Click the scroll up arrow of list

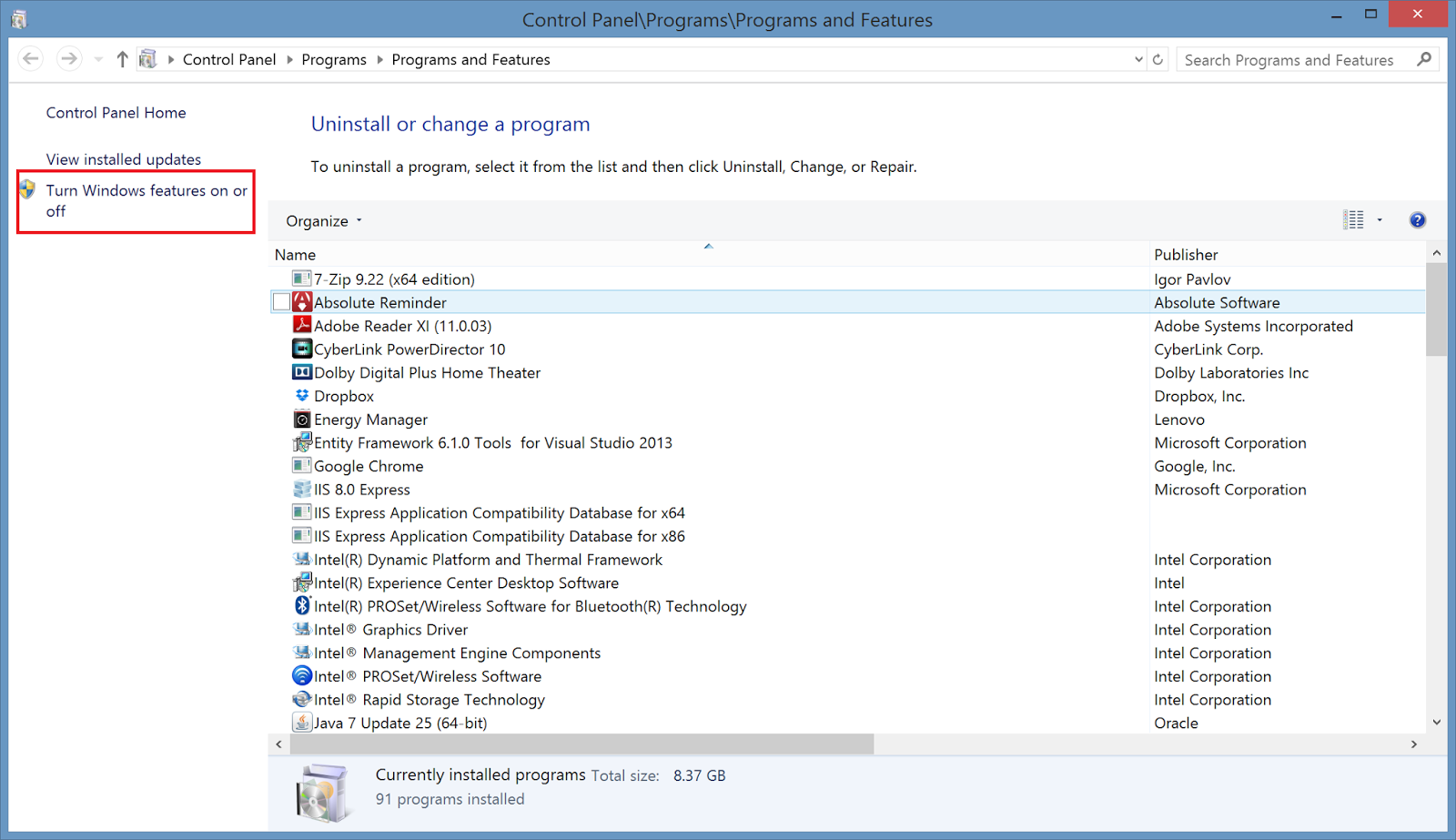point(1436,253)
